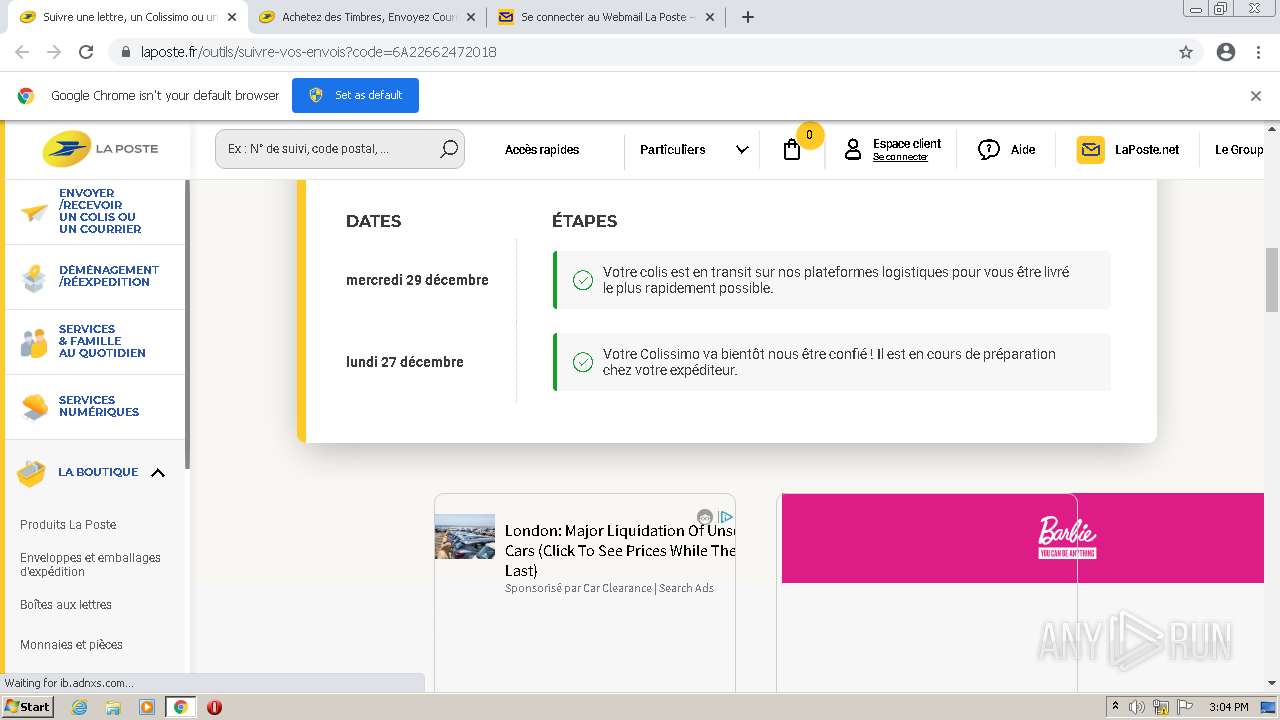Open Produits La Poste link

tap(68, 525)
